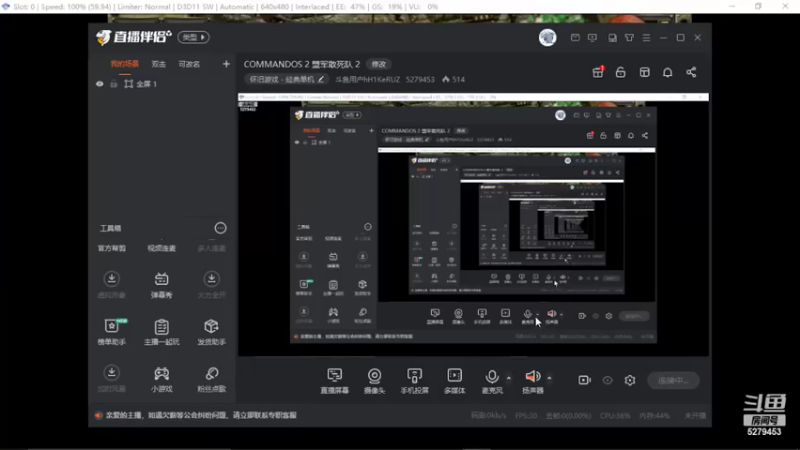The image size is (800, 450).
Task: Lock the 全屏 1 source
Action: (x=114, y=84)
